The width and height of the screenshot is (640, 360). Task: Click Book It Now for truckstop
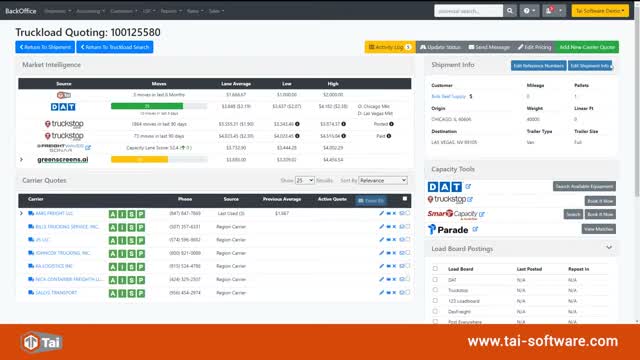[600, 201]
